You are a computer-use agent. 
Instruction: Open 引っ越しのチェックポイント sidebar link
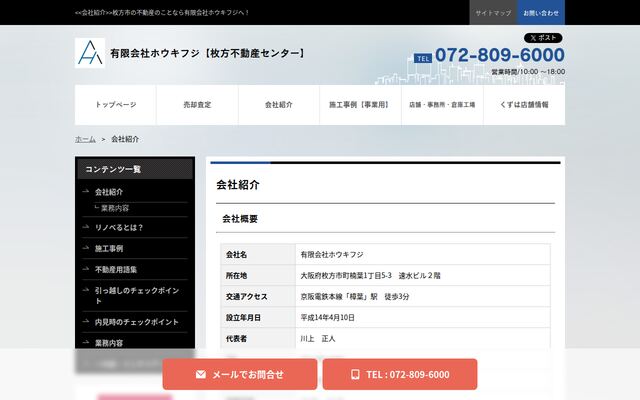click(137, 296)
